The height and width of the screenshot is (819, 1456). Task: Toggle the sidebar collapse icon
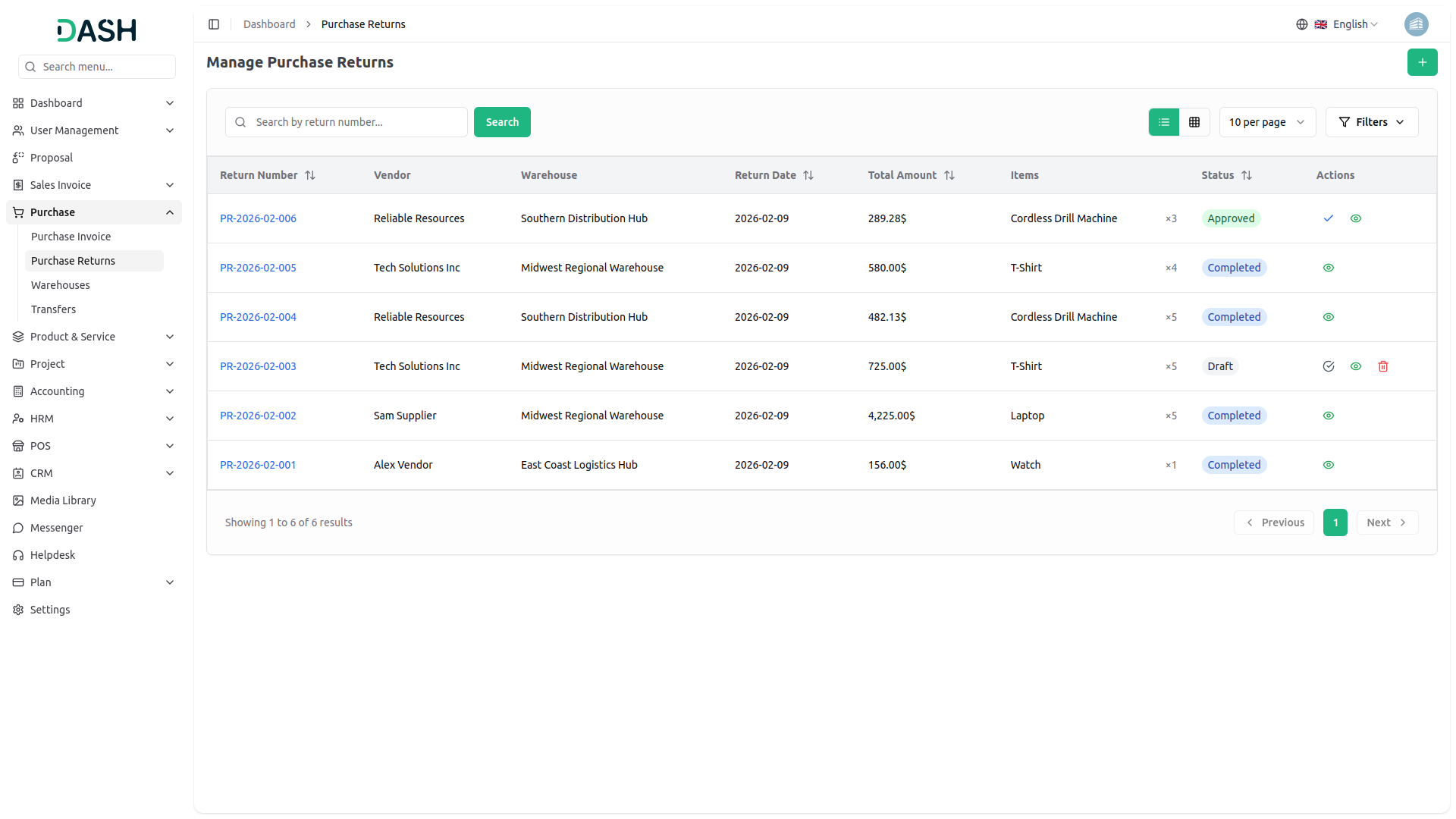click(x=214, y=24)
